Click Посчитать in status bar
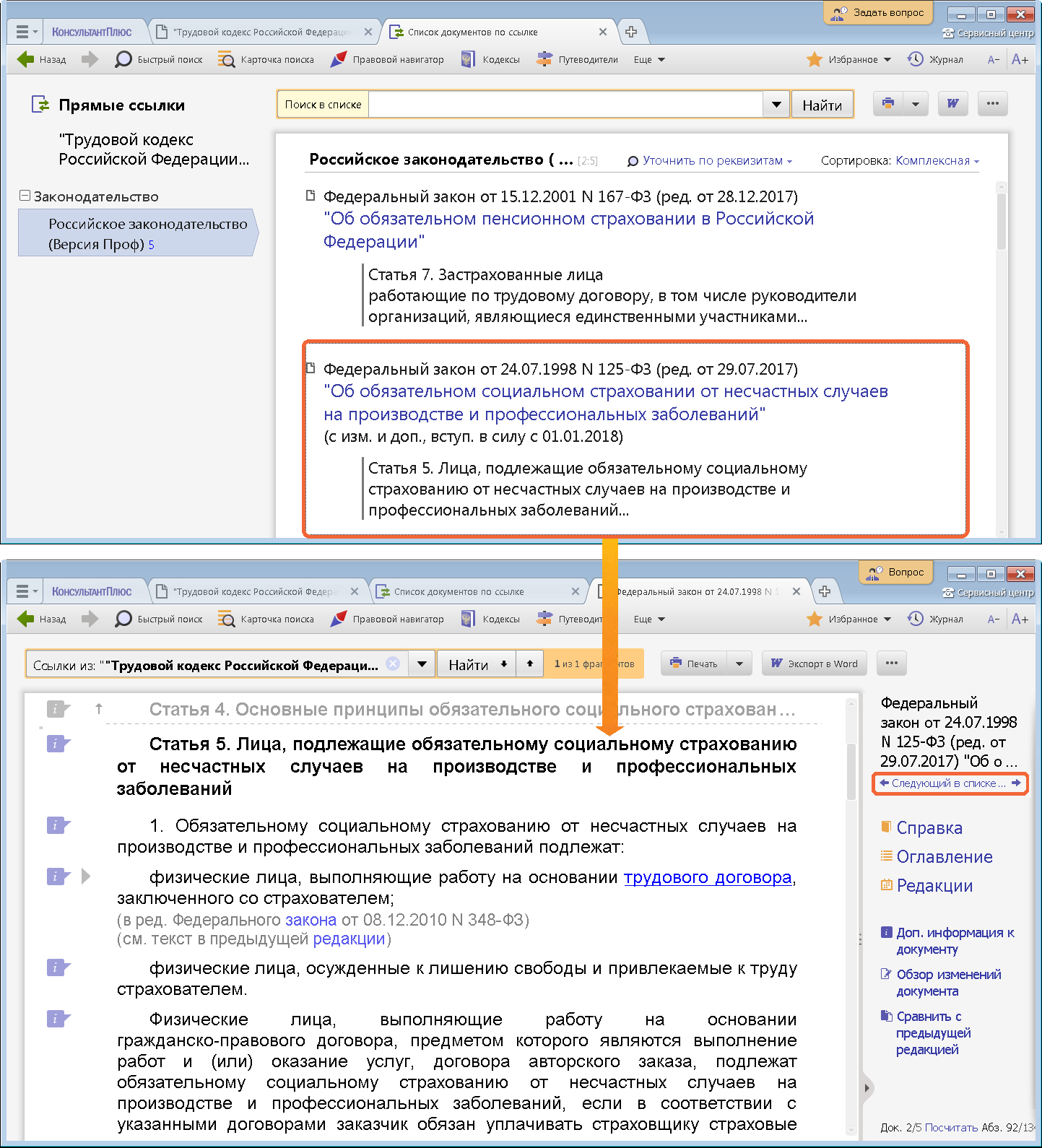Viewport: 1042px width, 1148px height. (x=951, y=1127)
